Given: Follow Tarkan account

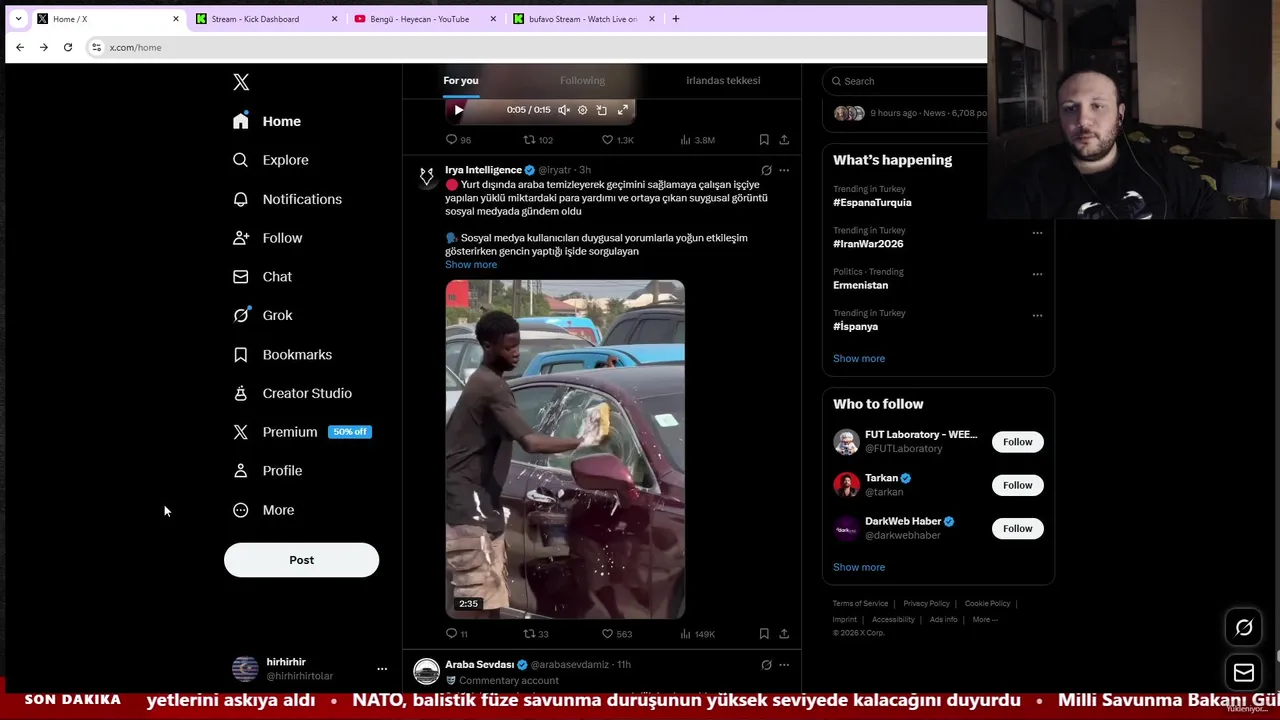Looking at the screenshot, I should [x=1017, y=485].
